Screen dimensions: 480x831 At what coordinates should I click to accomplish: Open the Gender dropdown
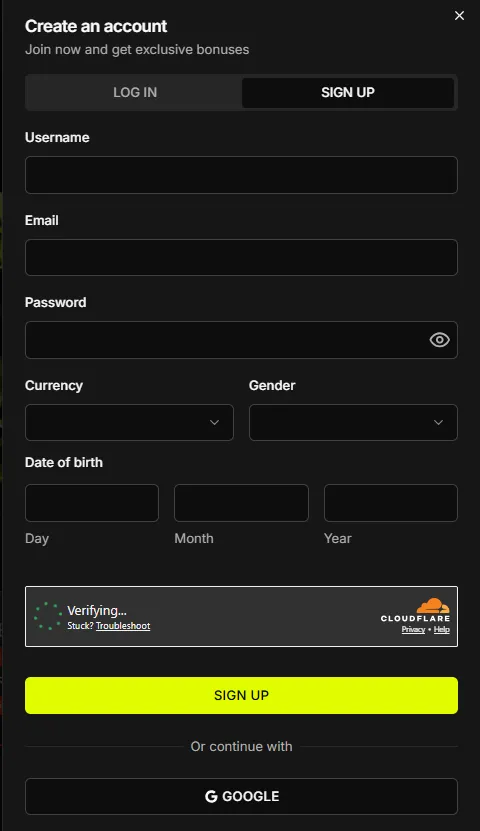pyautogui.click(x=353, y=422)
